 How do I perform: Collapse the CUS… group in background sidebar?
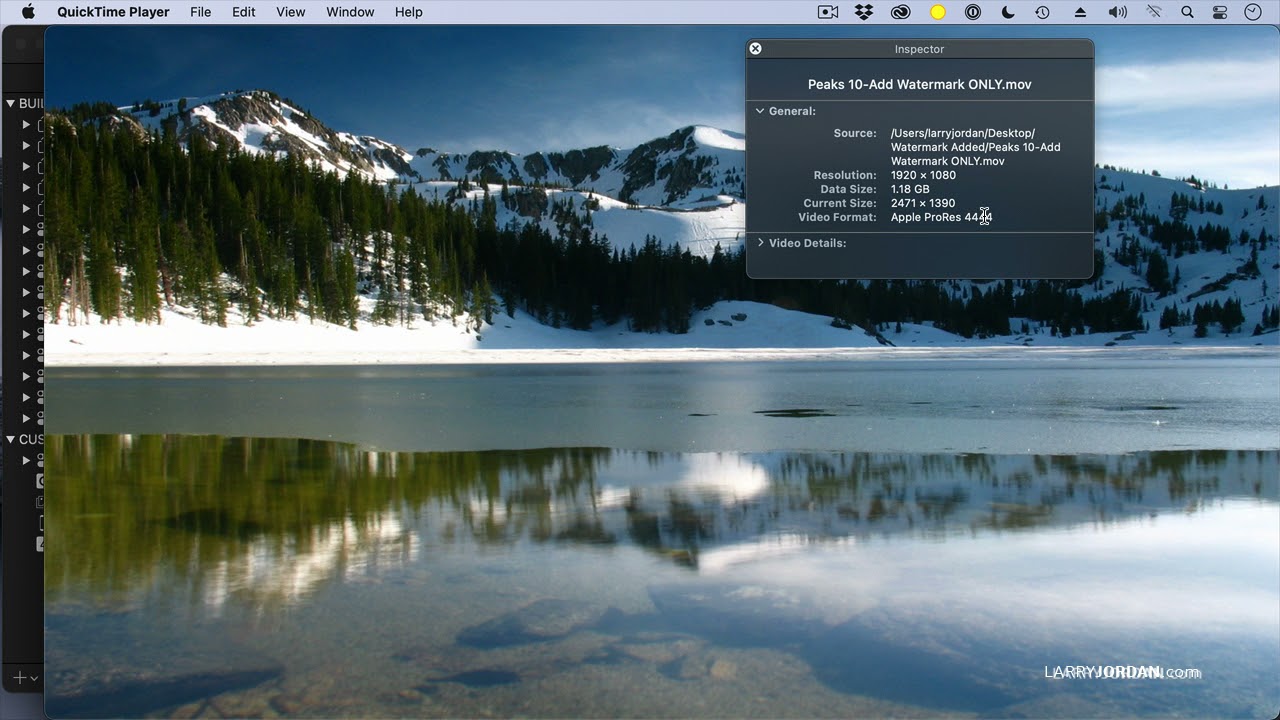[x=11, y=439]
